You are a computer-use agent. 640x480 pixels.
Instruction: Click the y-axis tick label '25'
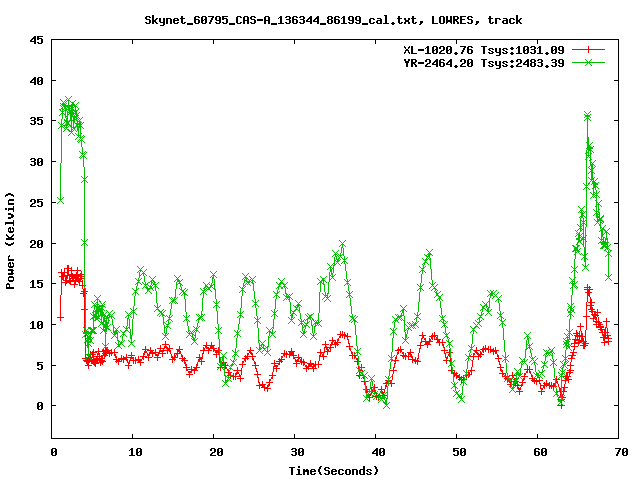36,202
